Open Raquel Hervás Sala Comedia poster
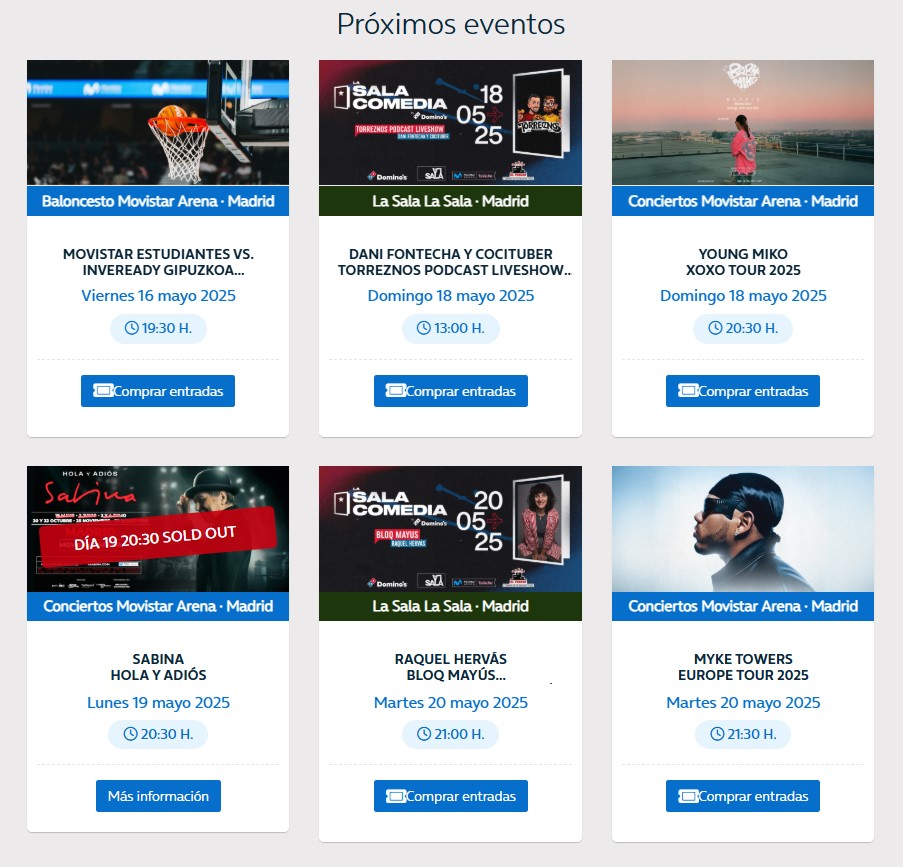 point(450,529)
